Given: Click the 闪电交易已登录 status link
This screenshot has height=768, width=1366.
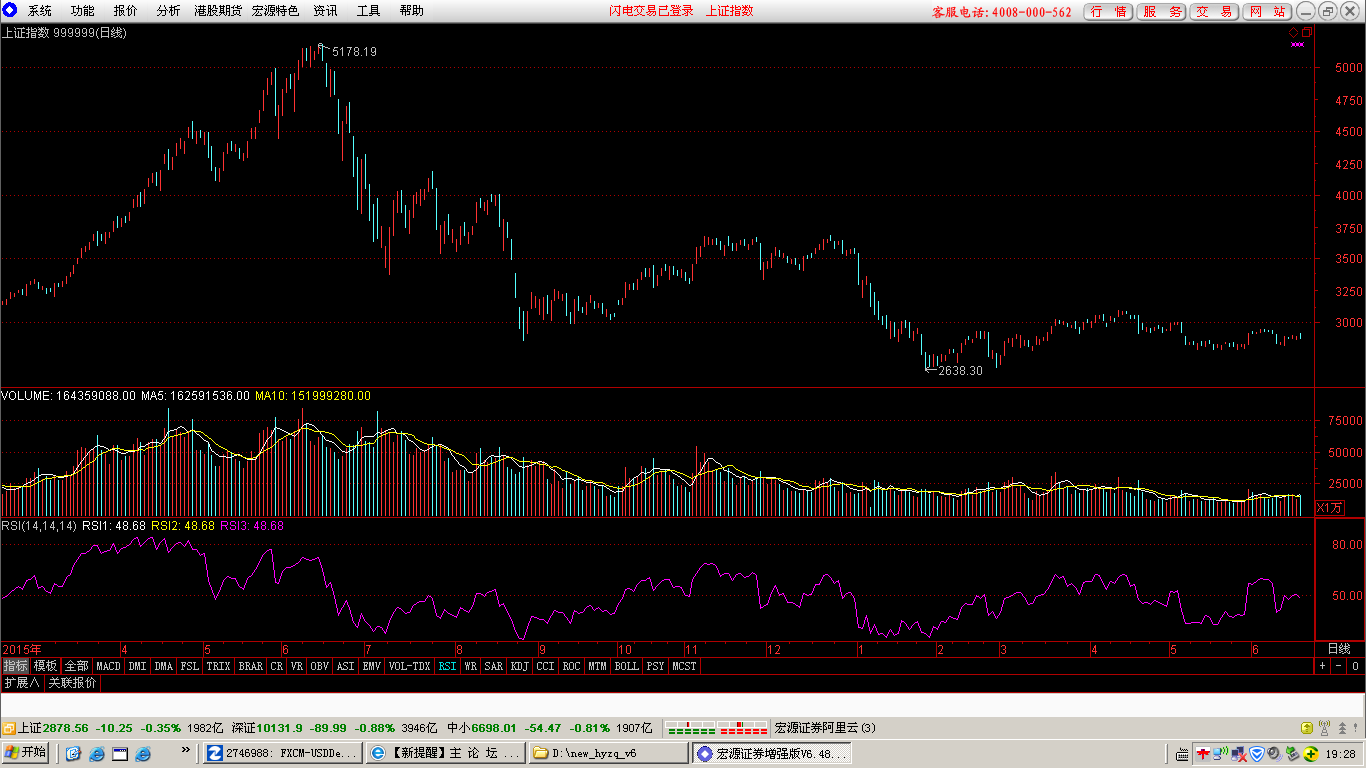Looking at the screenshot, I should [x=652, y=11].
